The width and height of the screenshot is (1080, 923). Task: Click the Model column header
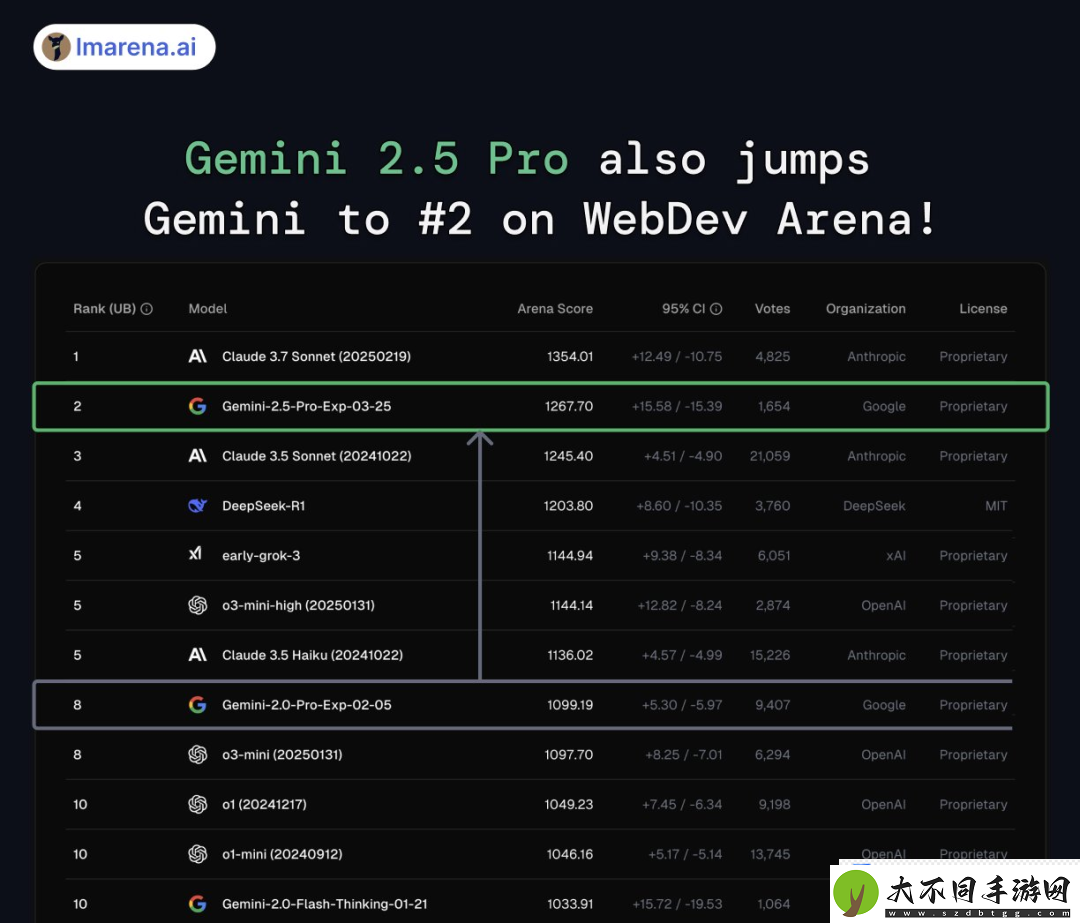pyautogui.click(x=207, y=309)
